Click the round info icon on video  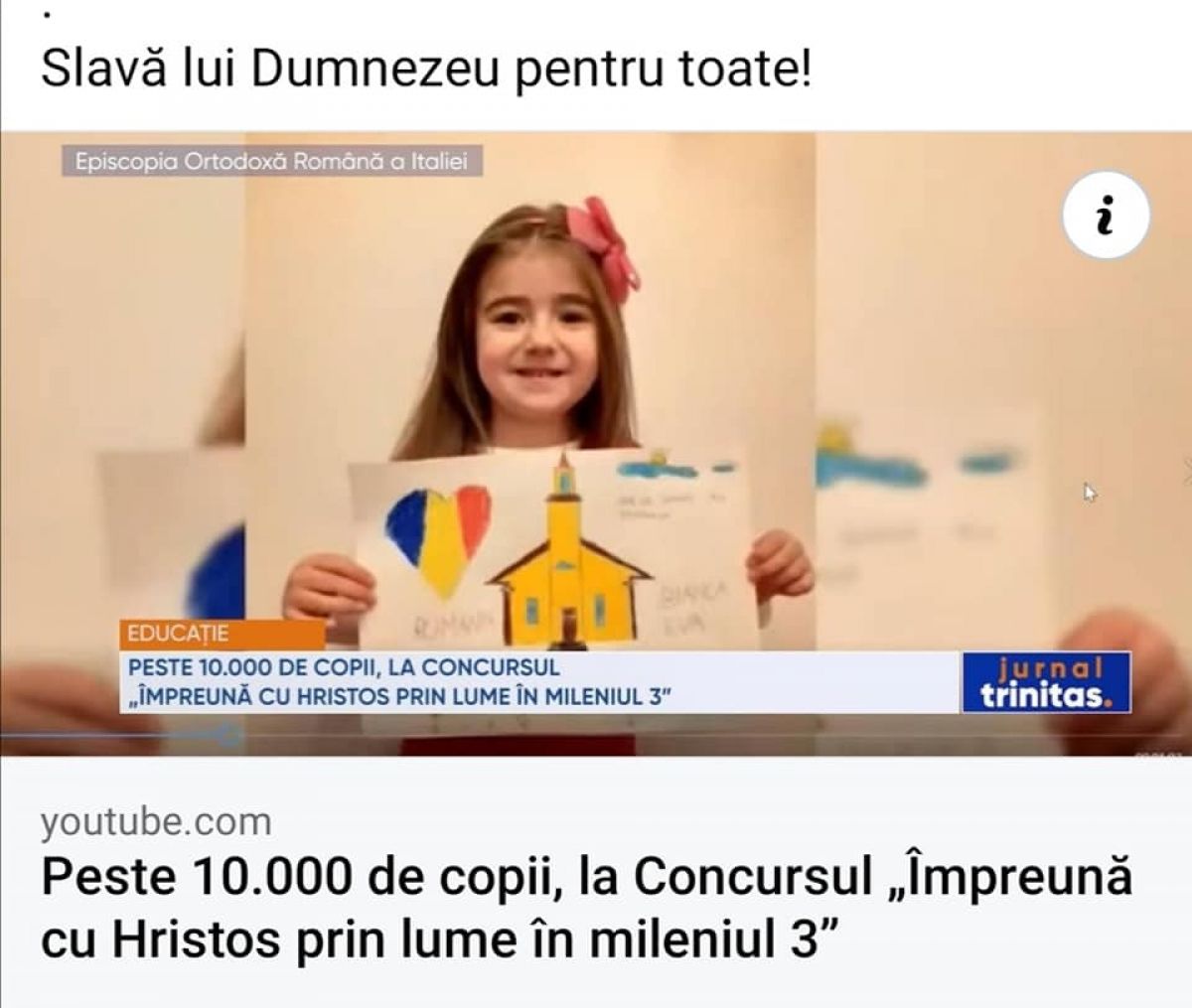click(x=1106, y=216)
